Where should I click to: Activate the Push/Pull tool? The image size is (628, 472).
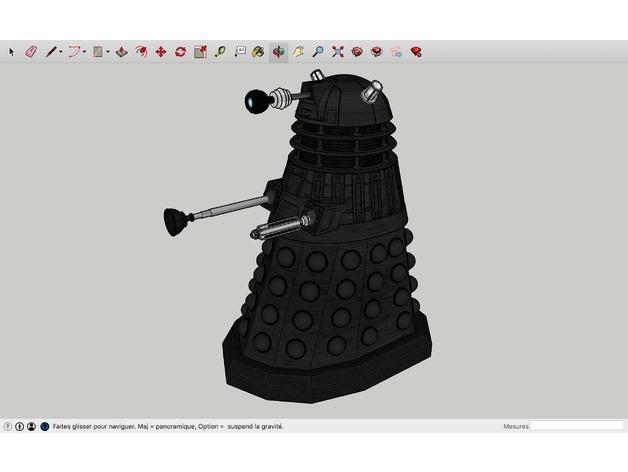[122, 52]
